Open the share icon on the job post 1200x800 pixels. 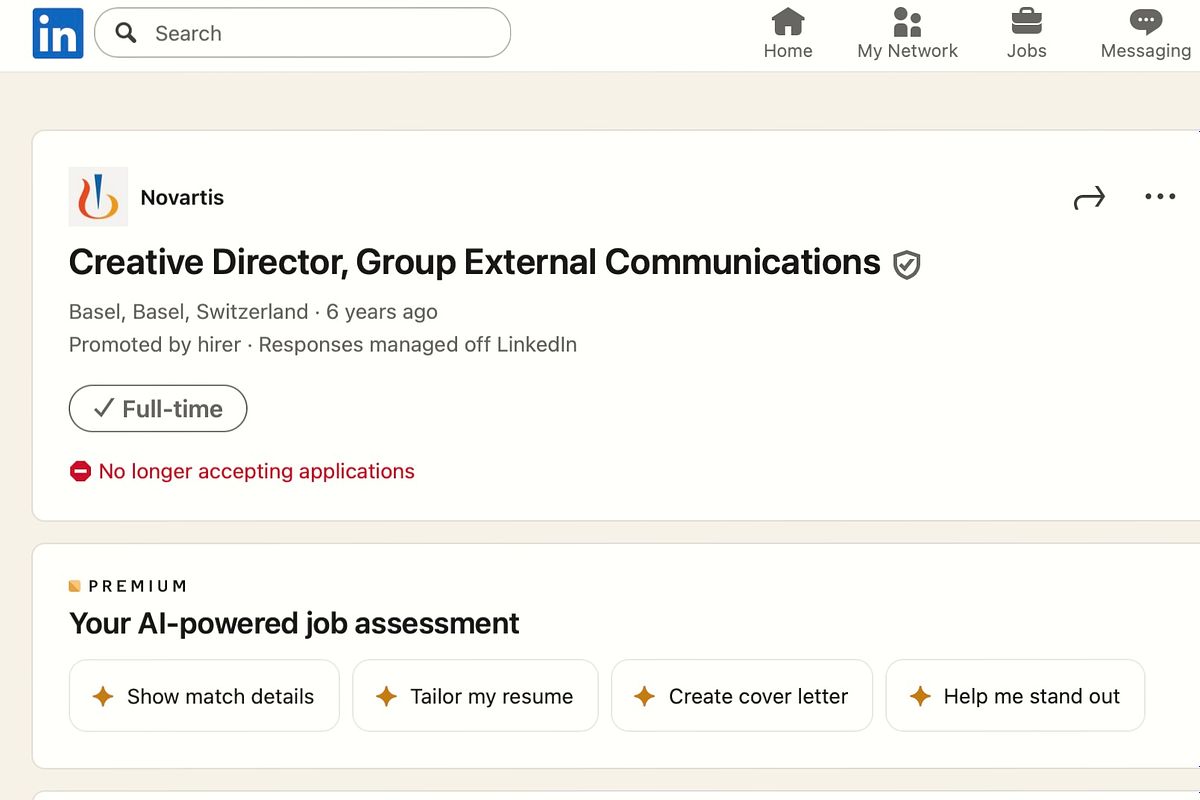1089,197
